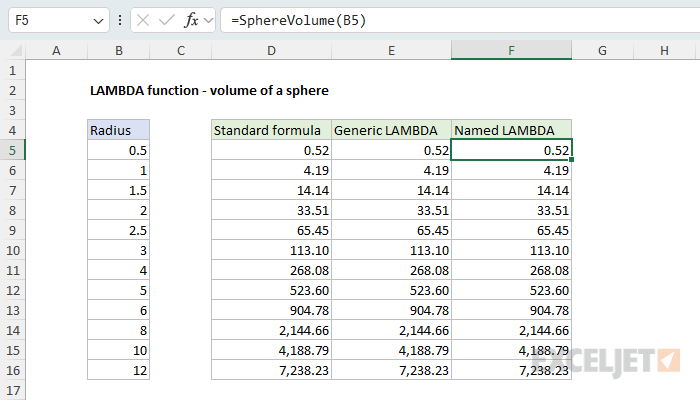
Task: Click 113.10 in Named LAMBDA column
Action: click(512, 250)
